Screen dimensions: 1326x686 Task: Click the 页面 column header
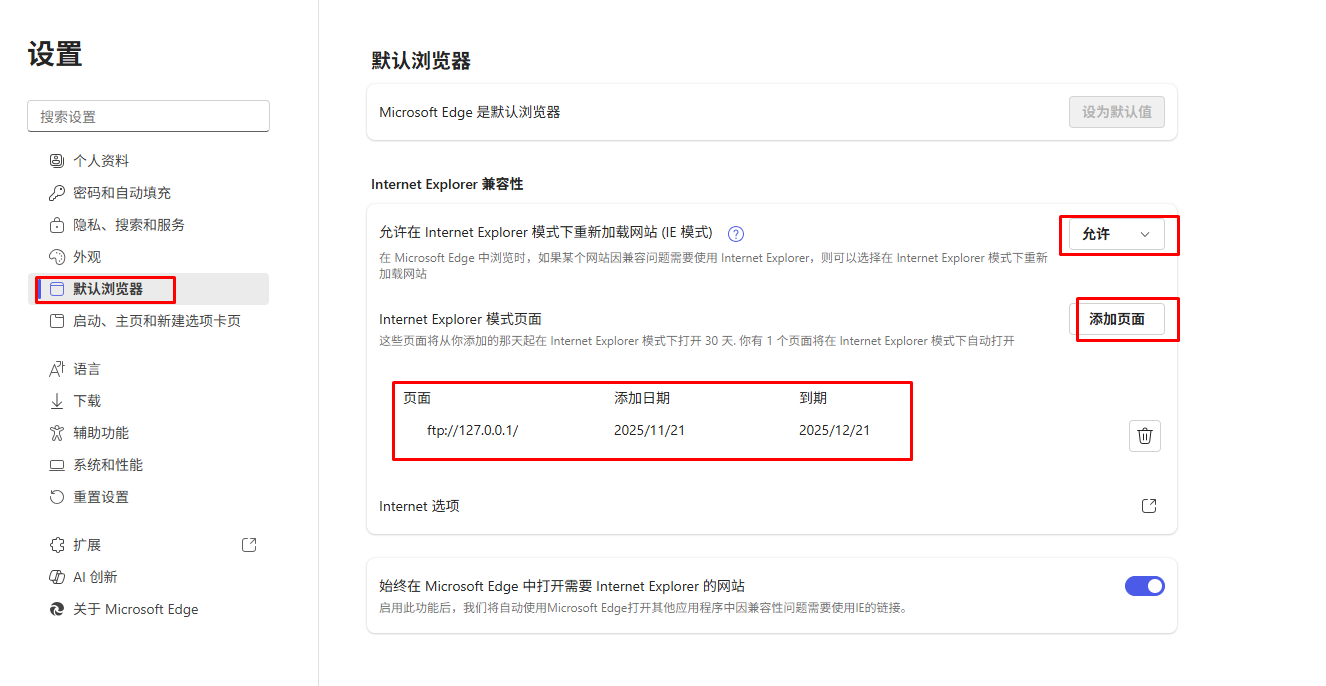[417, 398]
